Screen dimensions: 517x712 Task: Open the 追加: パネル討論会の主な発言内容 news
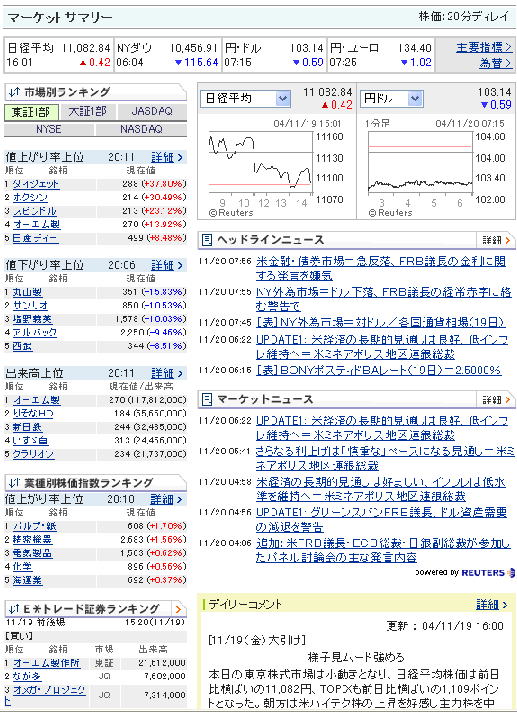coord(384,550)
